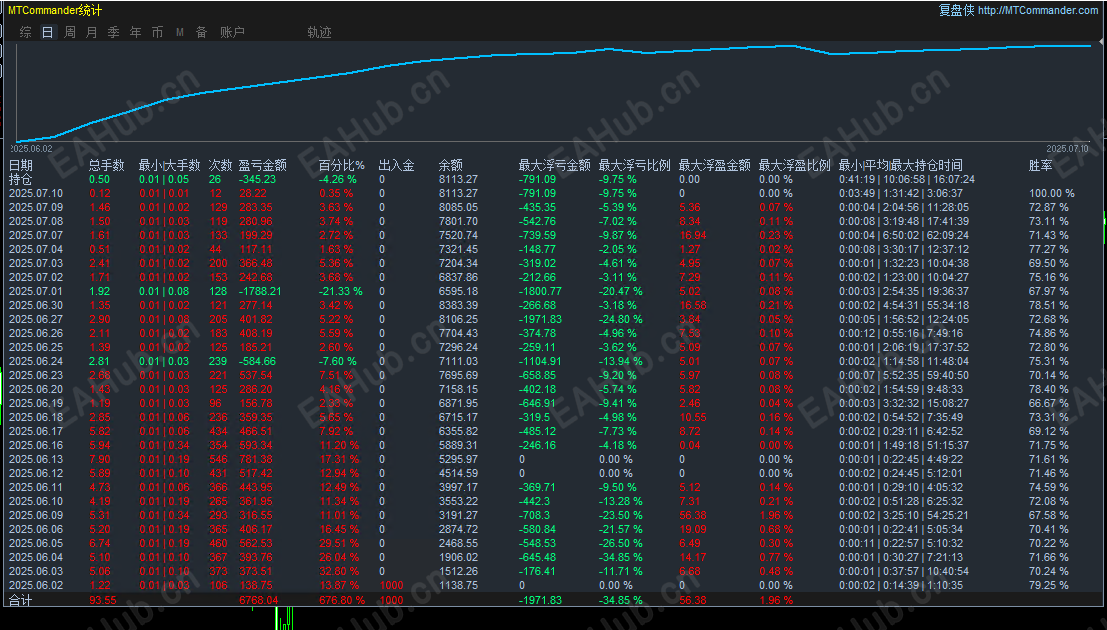
Task: Click the 合计 totals row label
Action: [20, 600]
